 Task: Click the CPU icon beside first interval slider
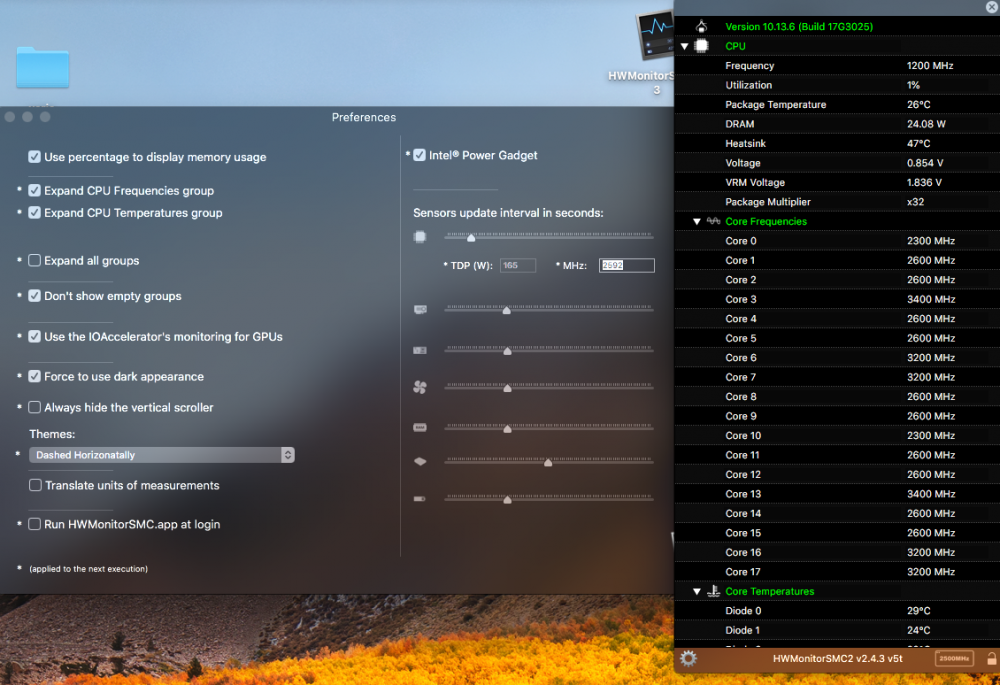click(420, 237)
